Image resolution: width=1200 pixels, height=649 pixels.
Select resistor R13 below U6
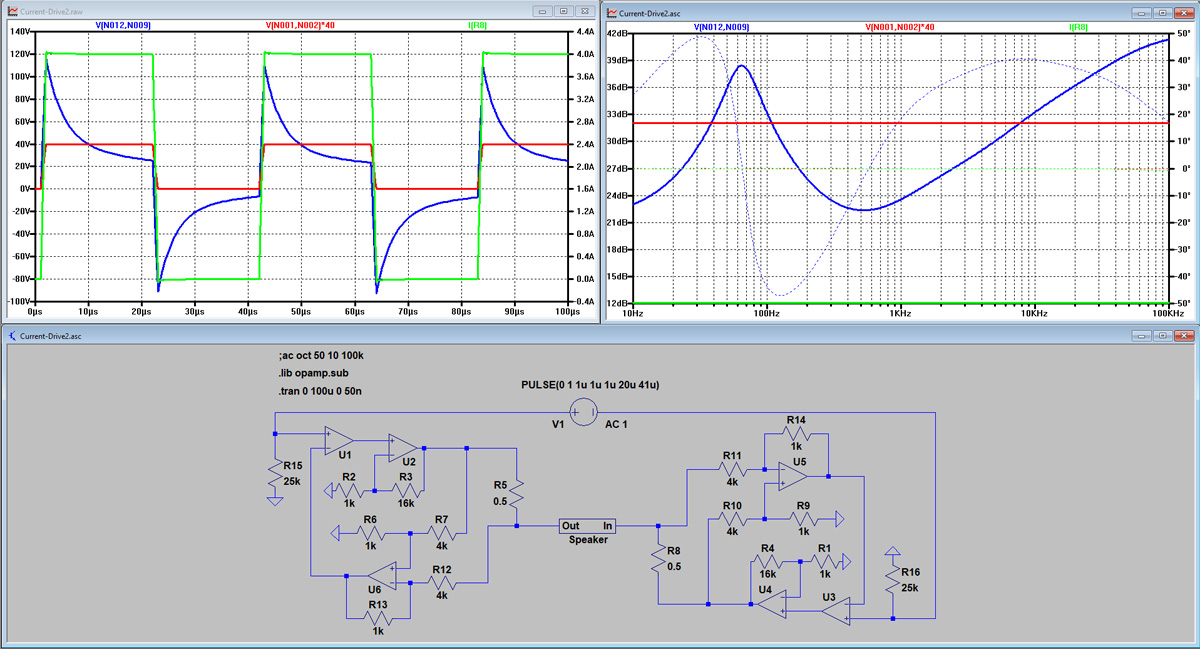coord(378,618)
